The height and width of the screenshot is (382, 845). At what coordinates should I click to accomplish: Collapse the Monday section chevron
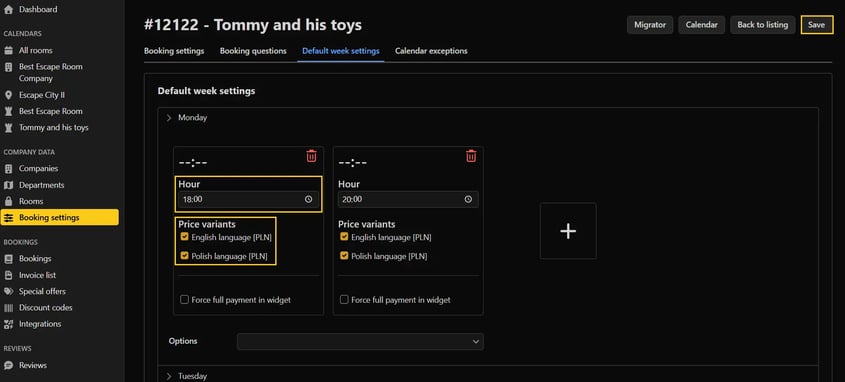coord(169,117)
